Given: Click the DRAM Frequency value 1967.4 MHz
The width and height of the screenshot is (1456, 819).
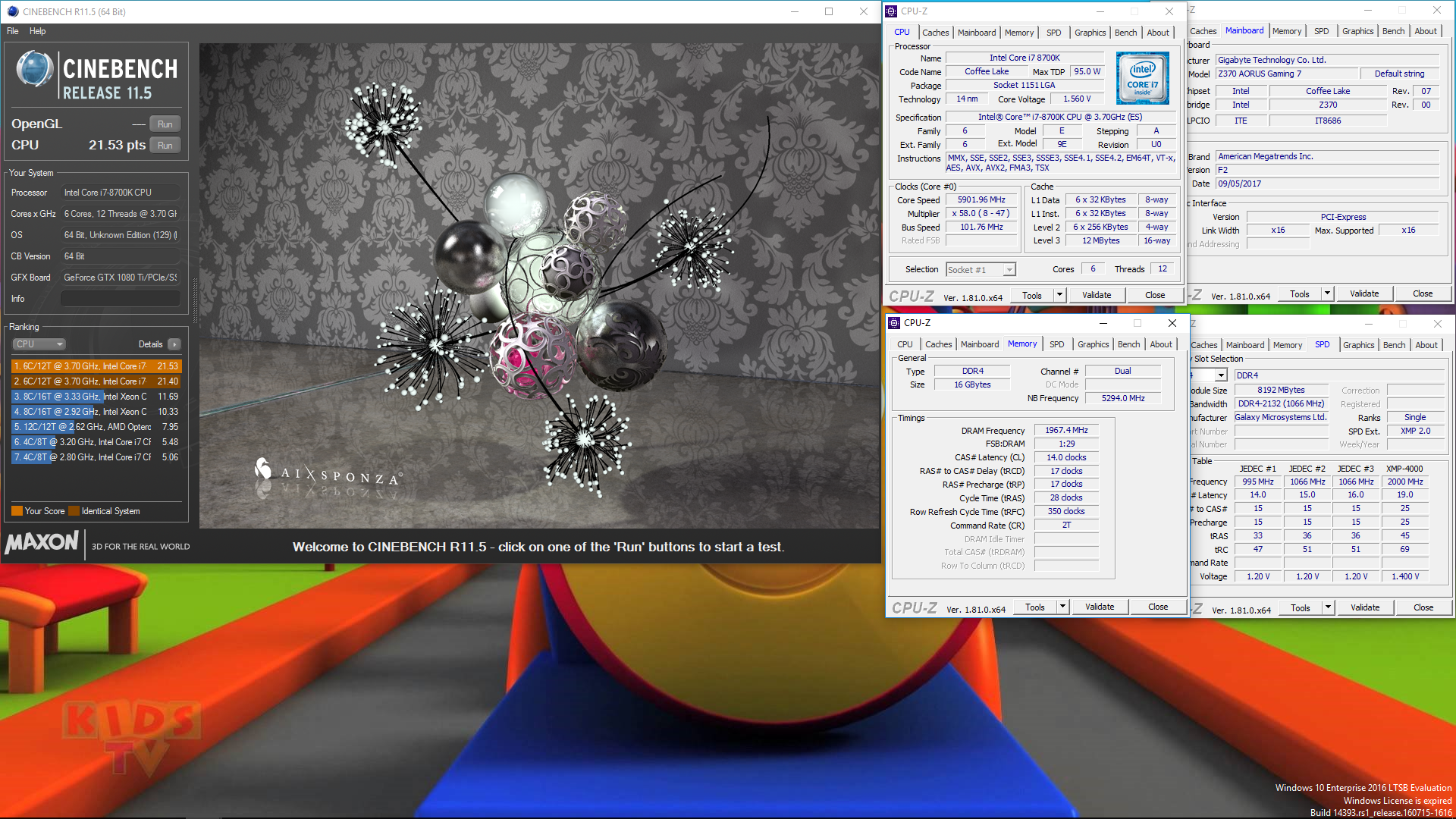Looking at the screenshot, I should 1066,431.
